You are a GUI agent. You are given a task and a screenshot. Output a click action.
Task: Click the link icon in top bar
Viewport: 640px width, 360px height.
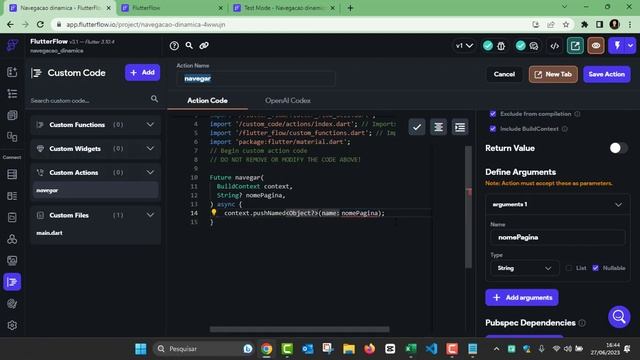[x=204, y=45]
